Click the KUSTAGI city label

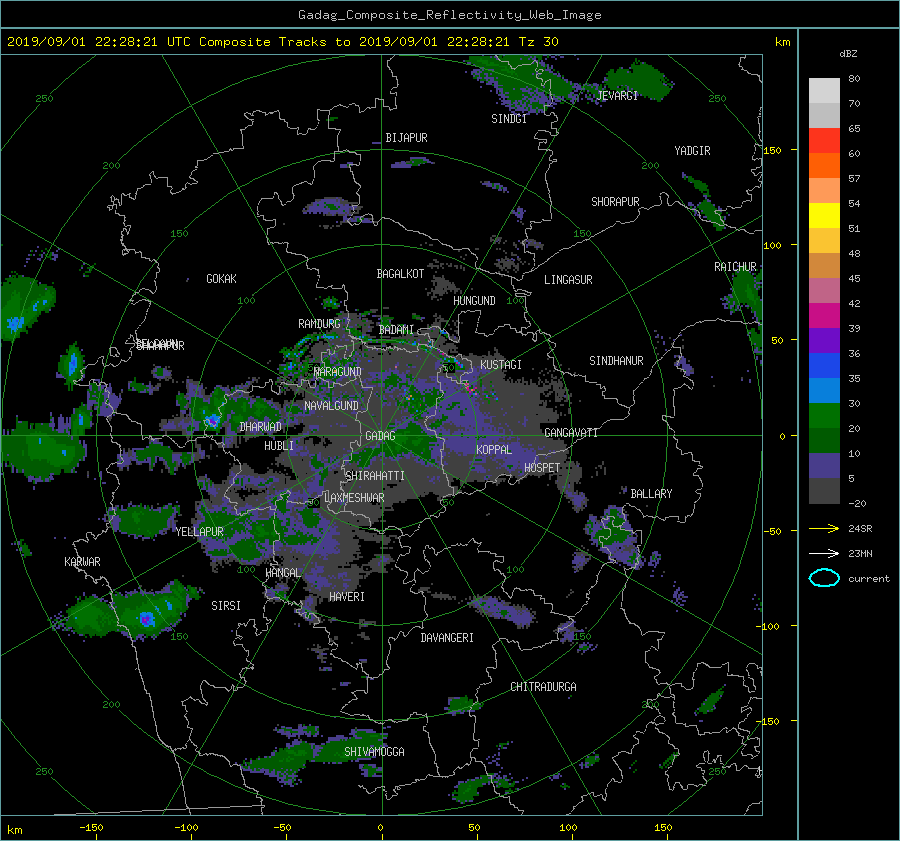point(501,365)
